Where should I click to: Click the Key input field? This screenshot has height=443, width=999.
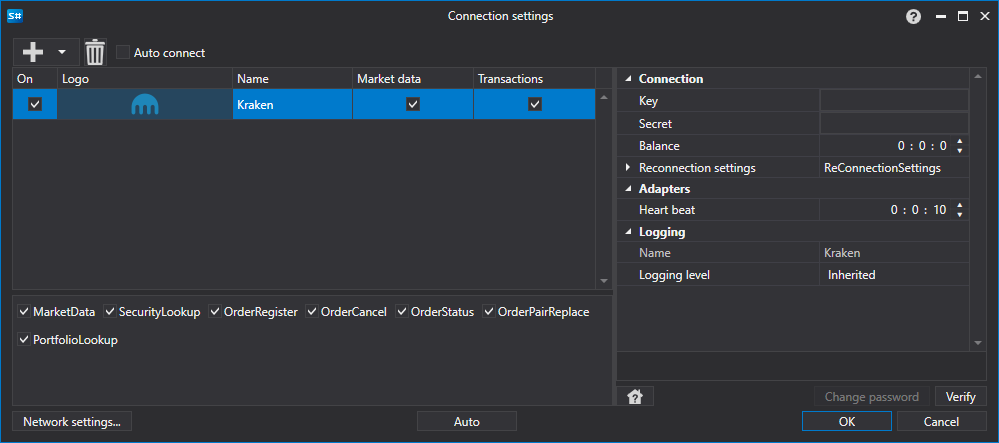click(895, 101)
